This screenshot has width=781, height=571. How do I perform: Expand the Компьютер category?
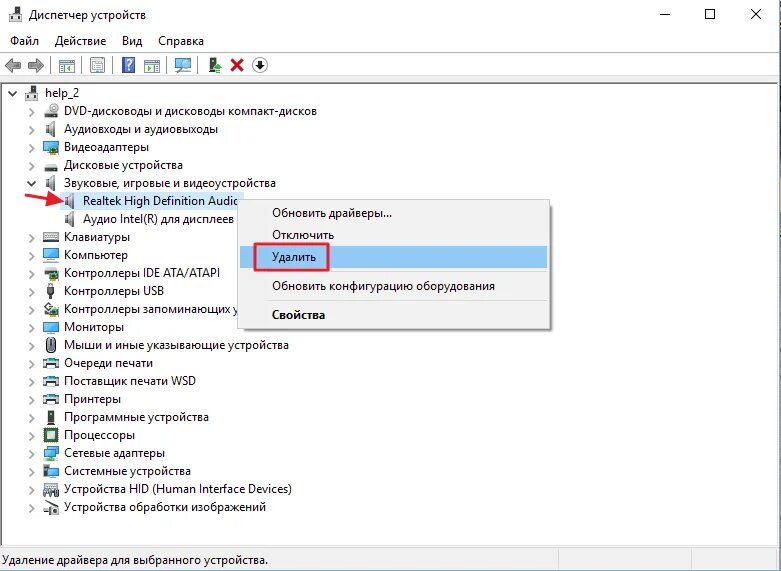[x=31, y=256]
